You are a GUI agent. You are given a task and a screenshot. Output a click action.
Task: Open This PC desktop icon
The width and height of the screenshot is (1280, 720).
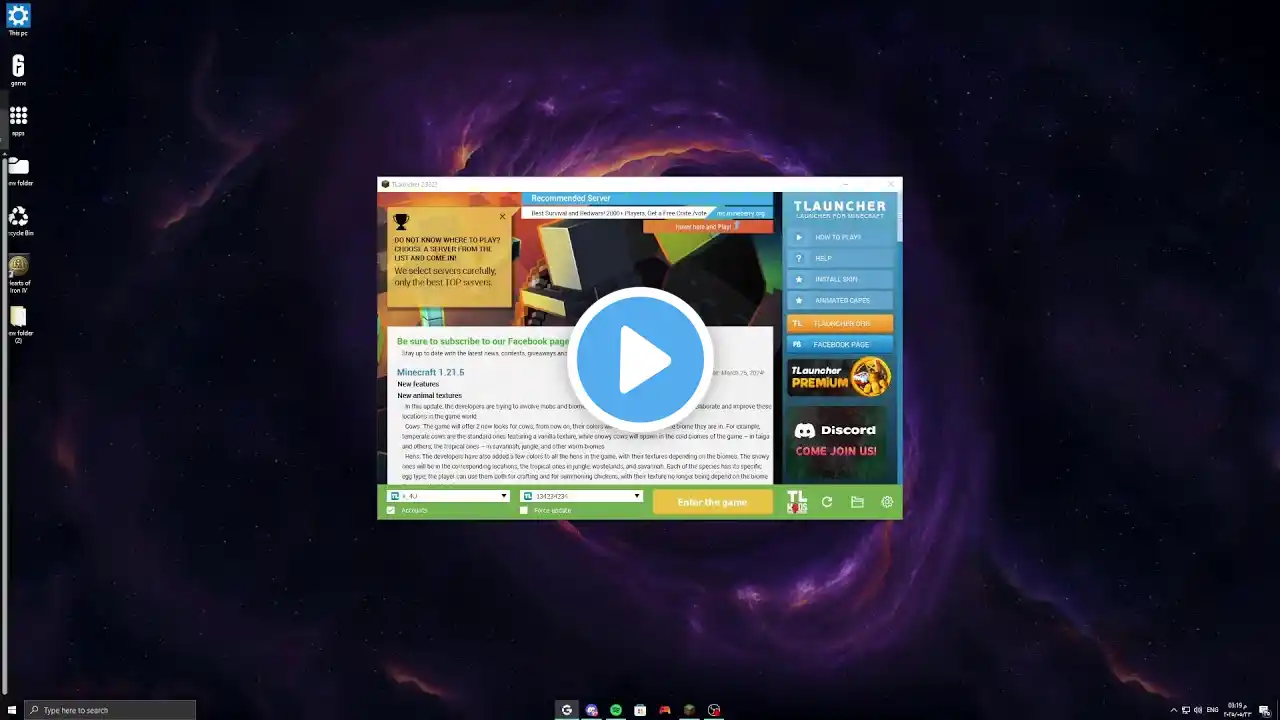(x=18, y=20)
